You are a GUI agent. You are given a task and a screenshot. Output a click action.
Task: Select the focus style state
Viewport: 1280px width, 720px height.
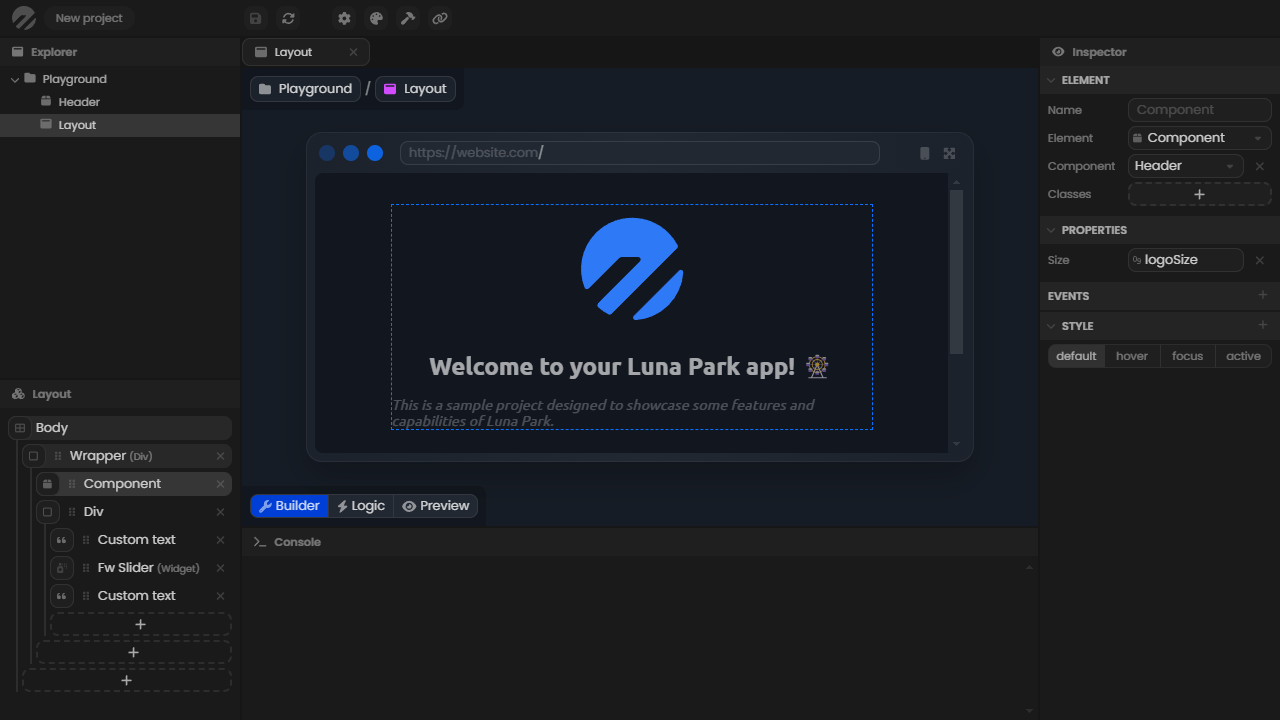[1188, 356]
